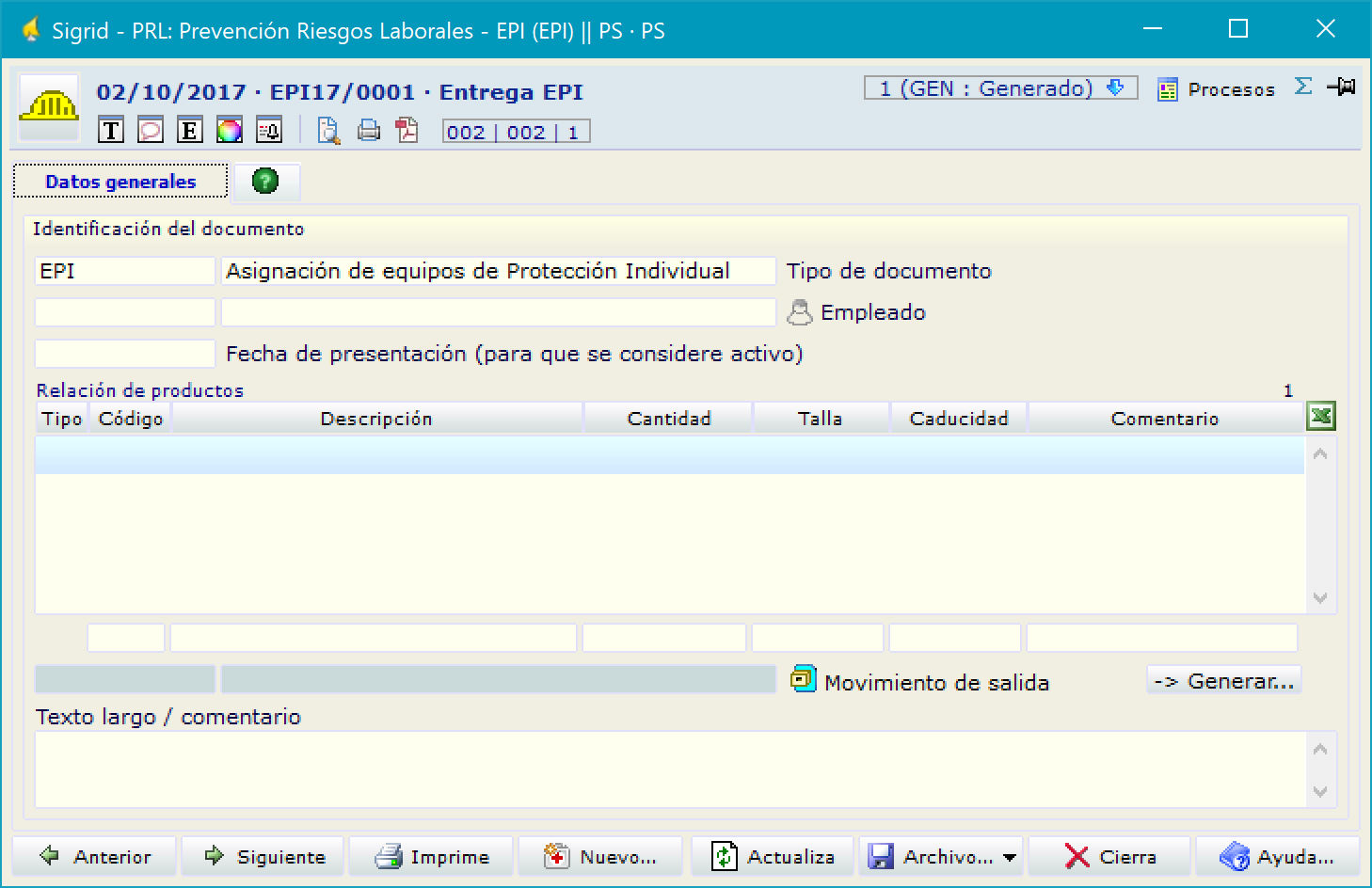Open the status dropdown 1 (GEN : Generado)
Viewport: 1372px width, 888px height.
1001,88
